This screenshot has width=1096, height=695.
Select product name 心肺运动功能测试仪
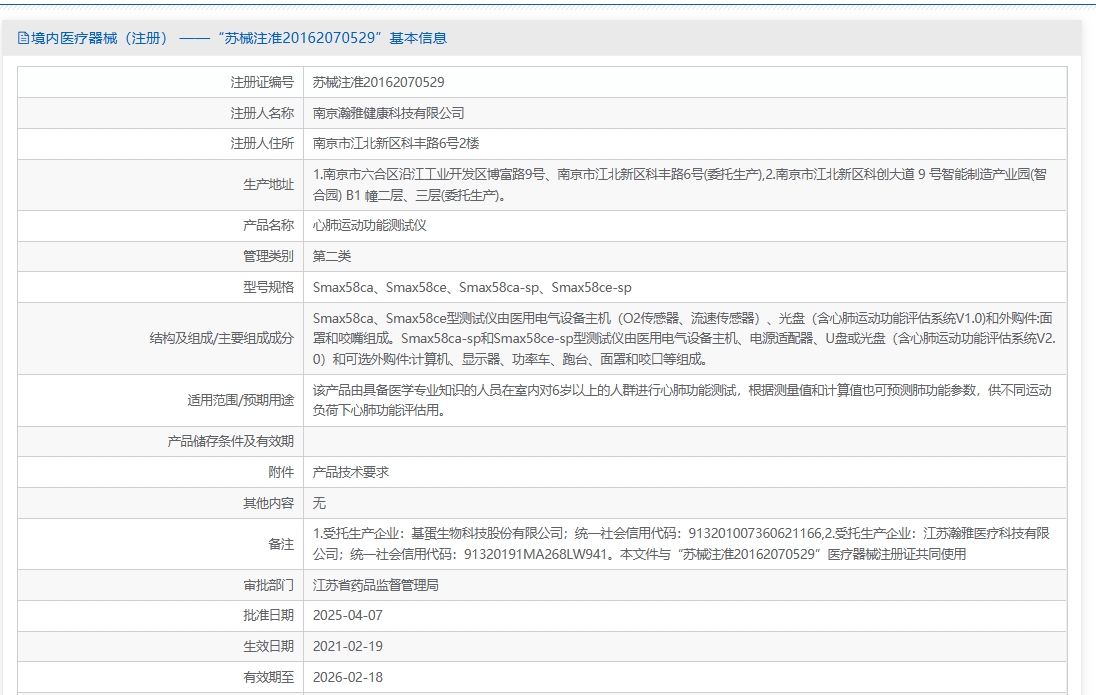click(x=370, y=225)
